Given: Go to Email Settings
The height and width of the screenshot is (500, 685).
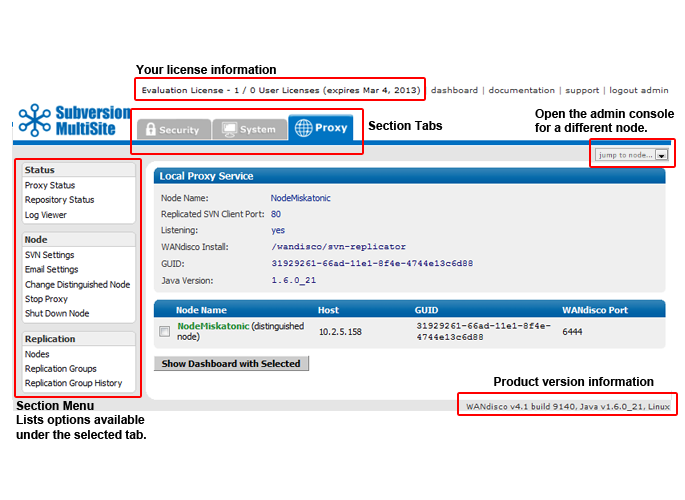Looking at the screenshot, I should [52, 269].
